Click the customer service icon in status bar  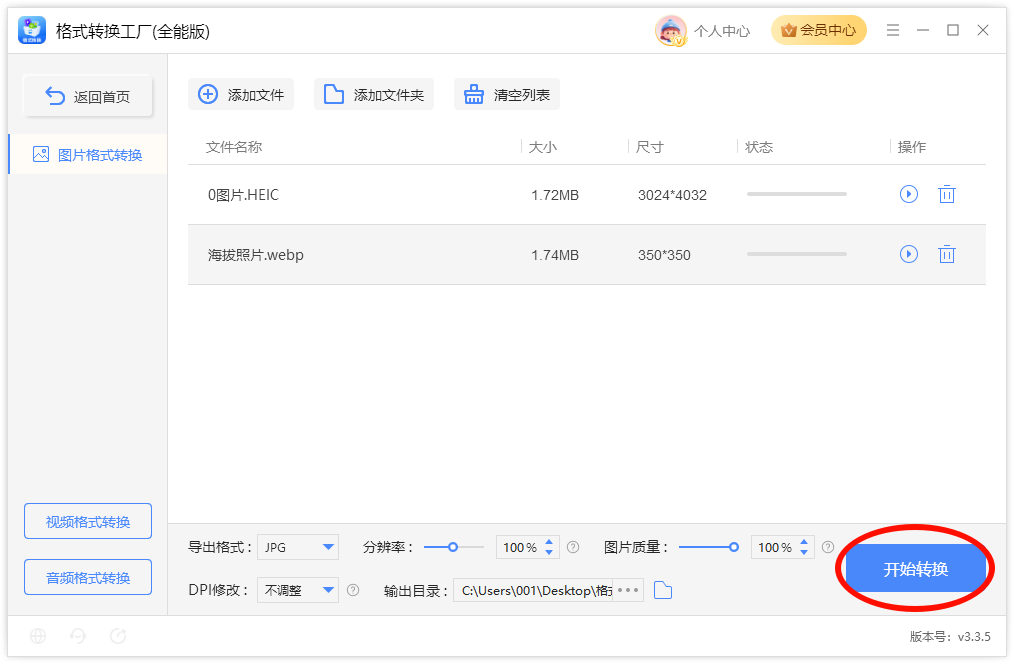78,636
